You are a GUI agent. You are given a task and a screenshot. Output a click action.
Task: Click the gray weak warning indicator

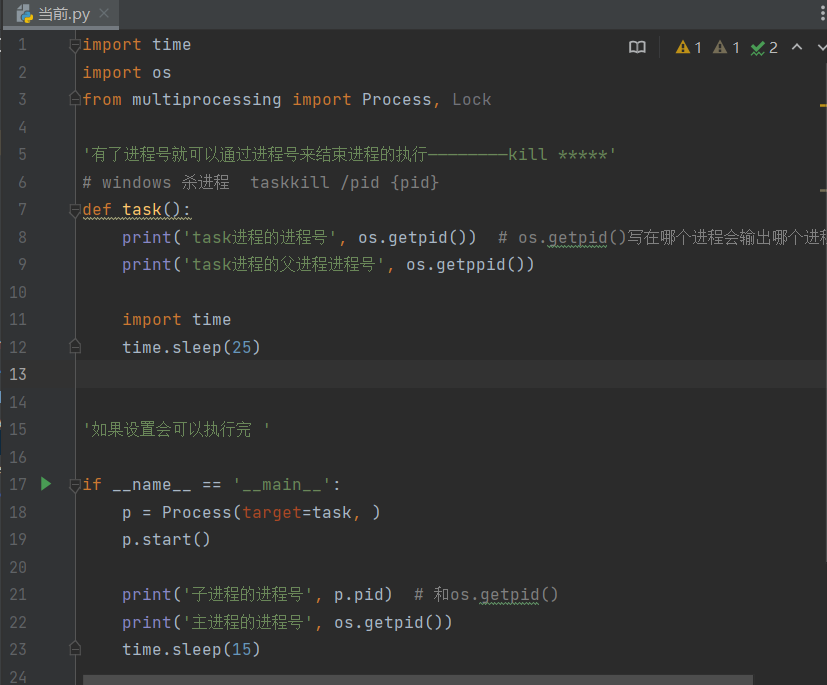tap(726, 47)
